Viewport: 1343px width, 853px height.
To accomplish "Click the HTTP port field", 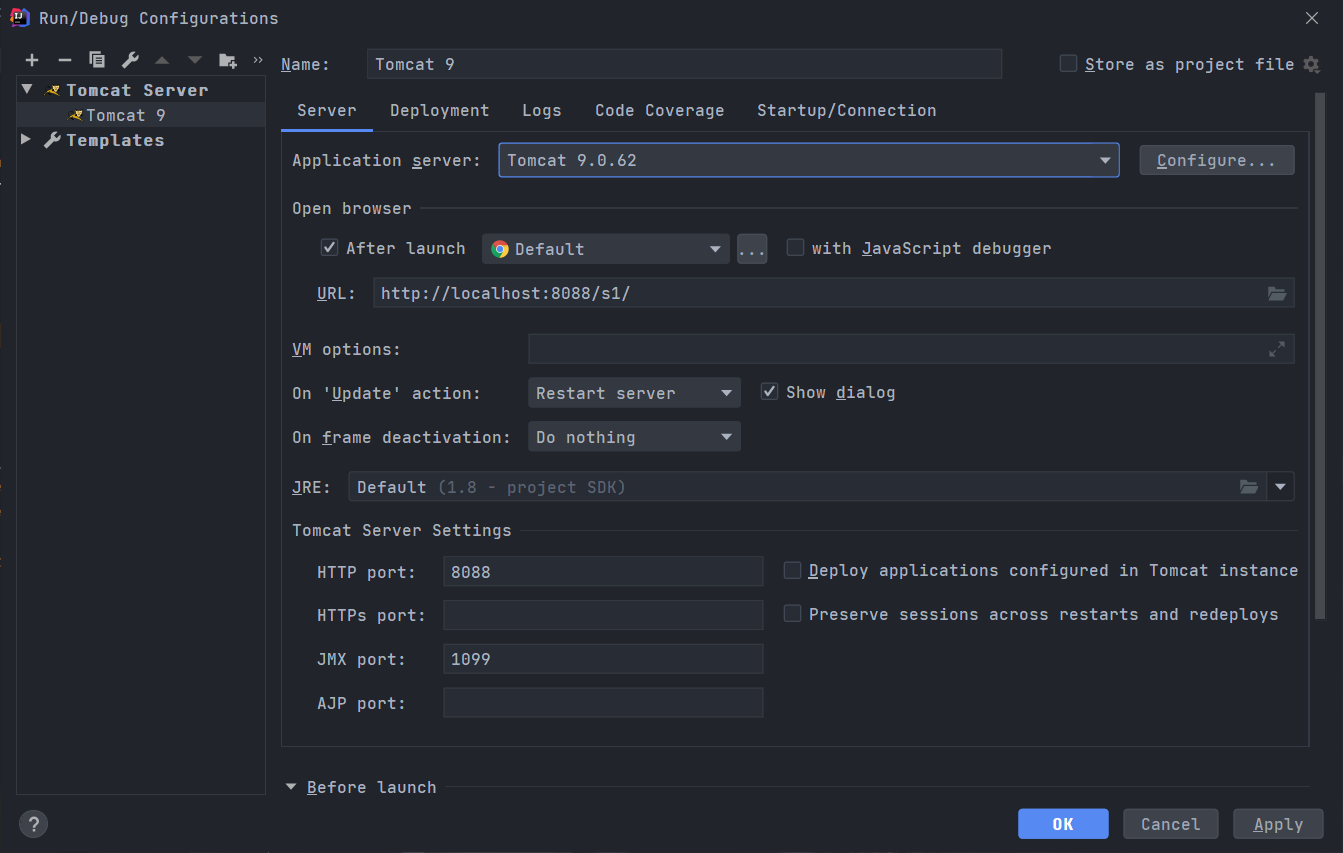I will click(x=603, y=572).
